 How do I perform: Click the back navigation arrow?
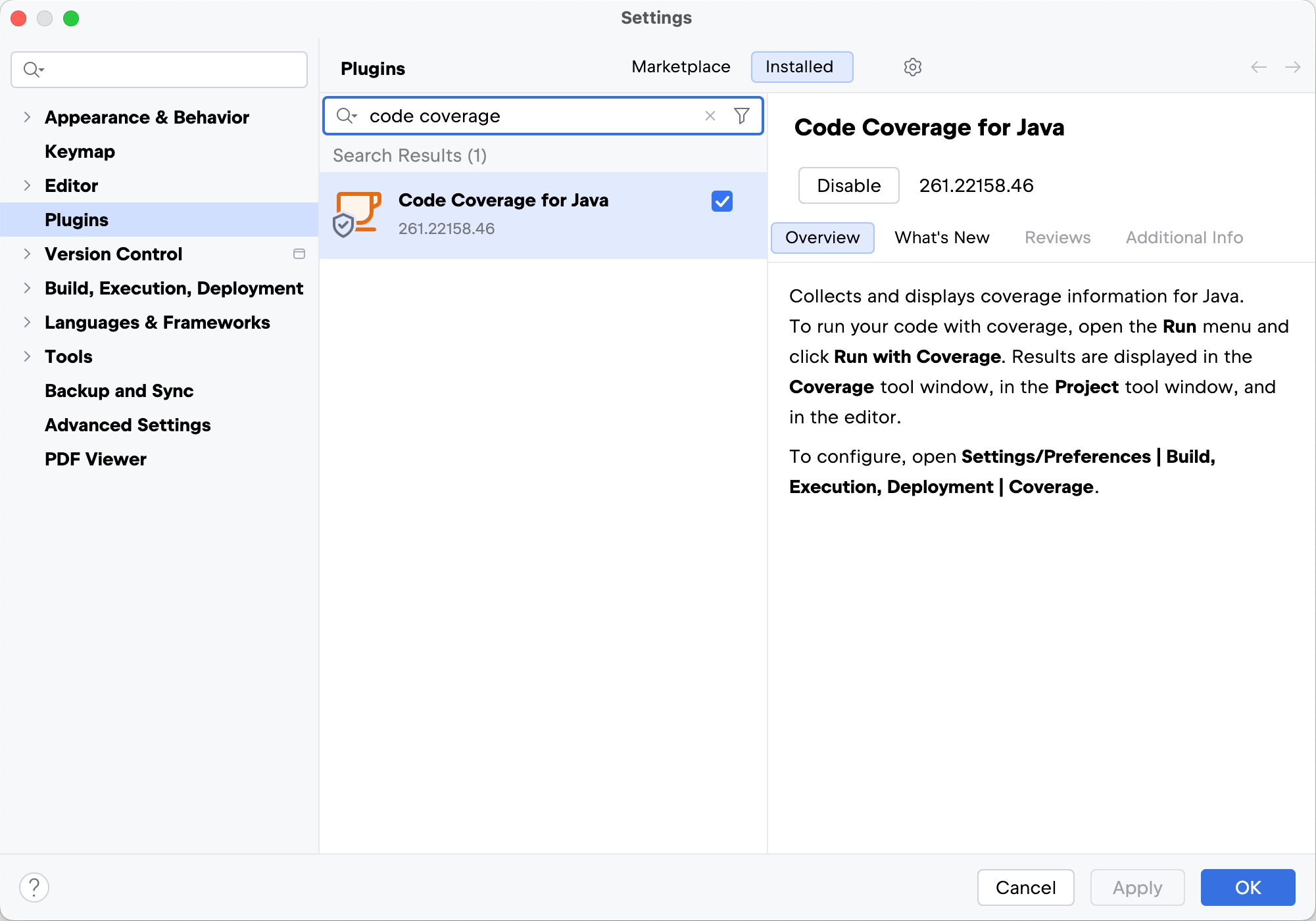1258,67
